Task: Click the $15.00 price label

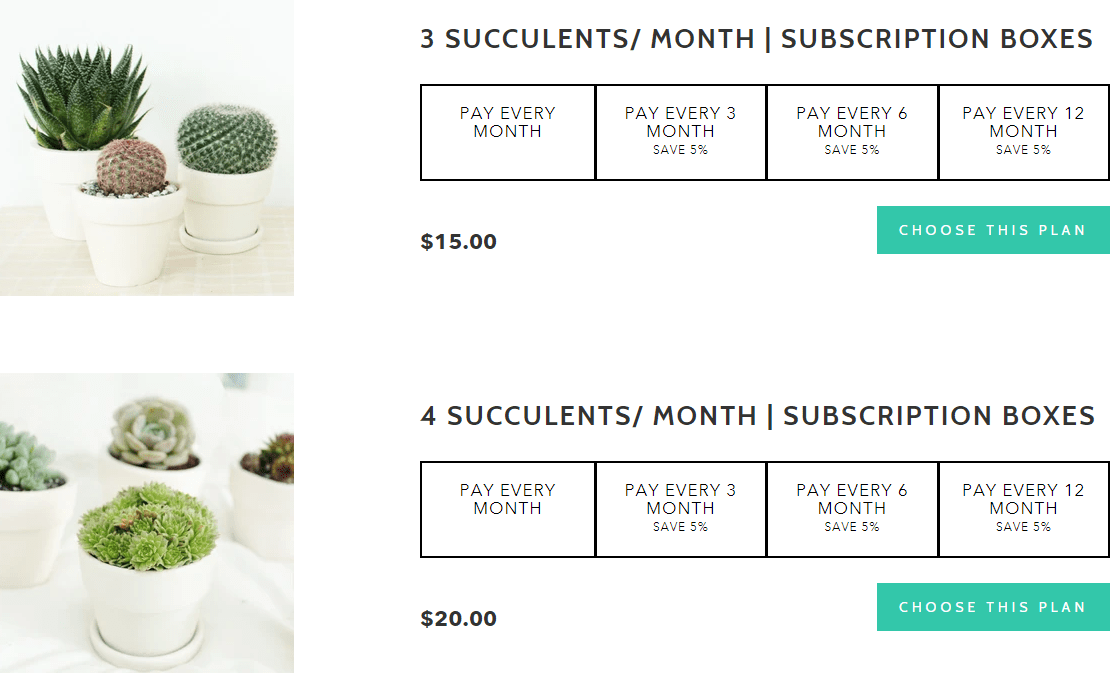Action: [x=459, y=242]
